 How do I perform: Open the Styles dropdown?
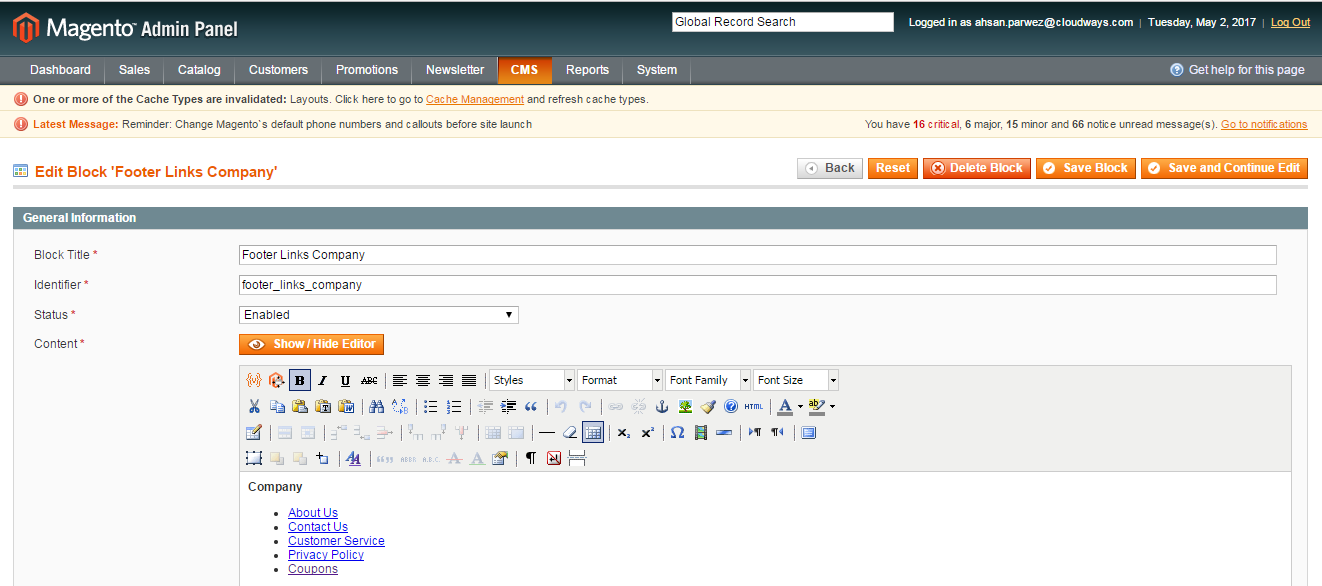532,380
